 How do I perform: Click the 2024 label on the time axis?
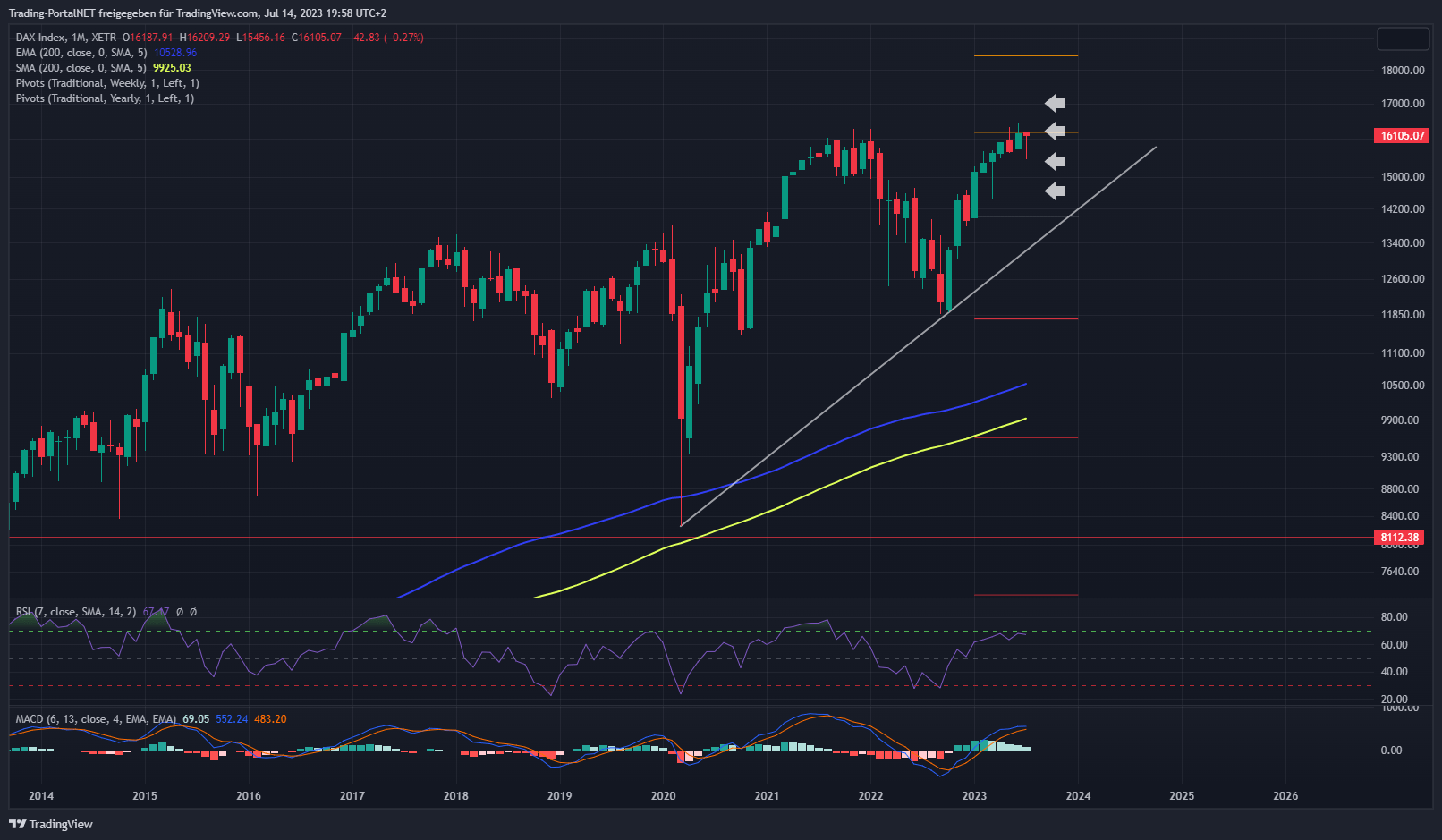(1078, 796)
